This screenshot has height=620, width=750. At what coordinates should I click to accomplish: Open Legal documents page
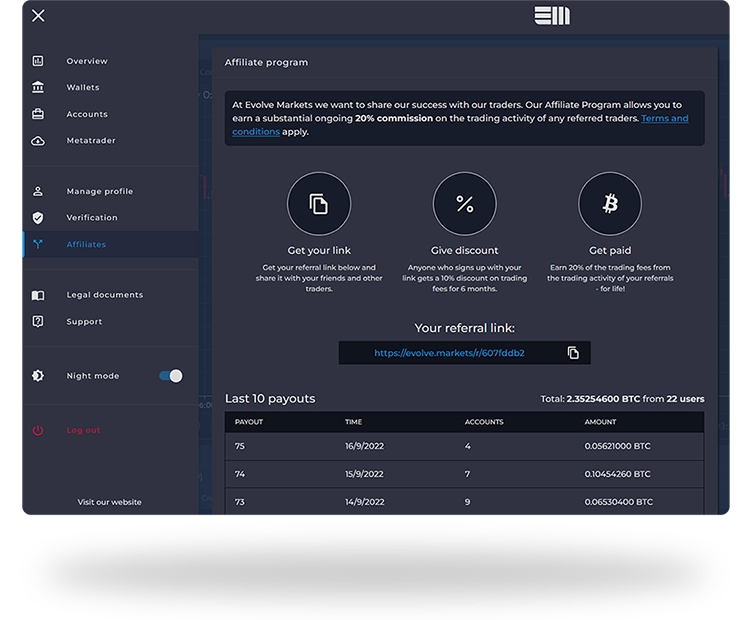pos(105,295)
